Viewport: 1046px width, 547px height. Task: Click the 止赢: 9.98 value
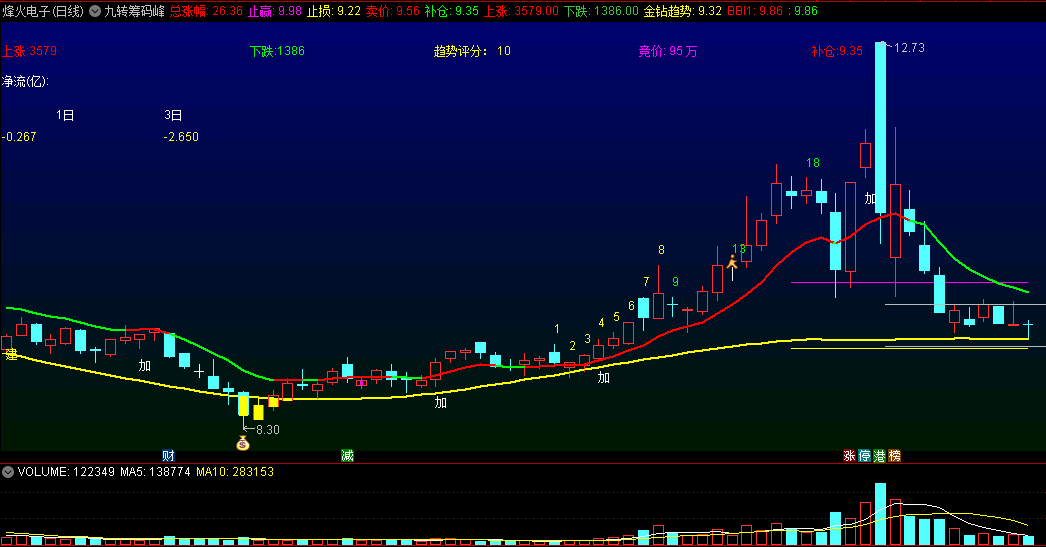[275, 11]
